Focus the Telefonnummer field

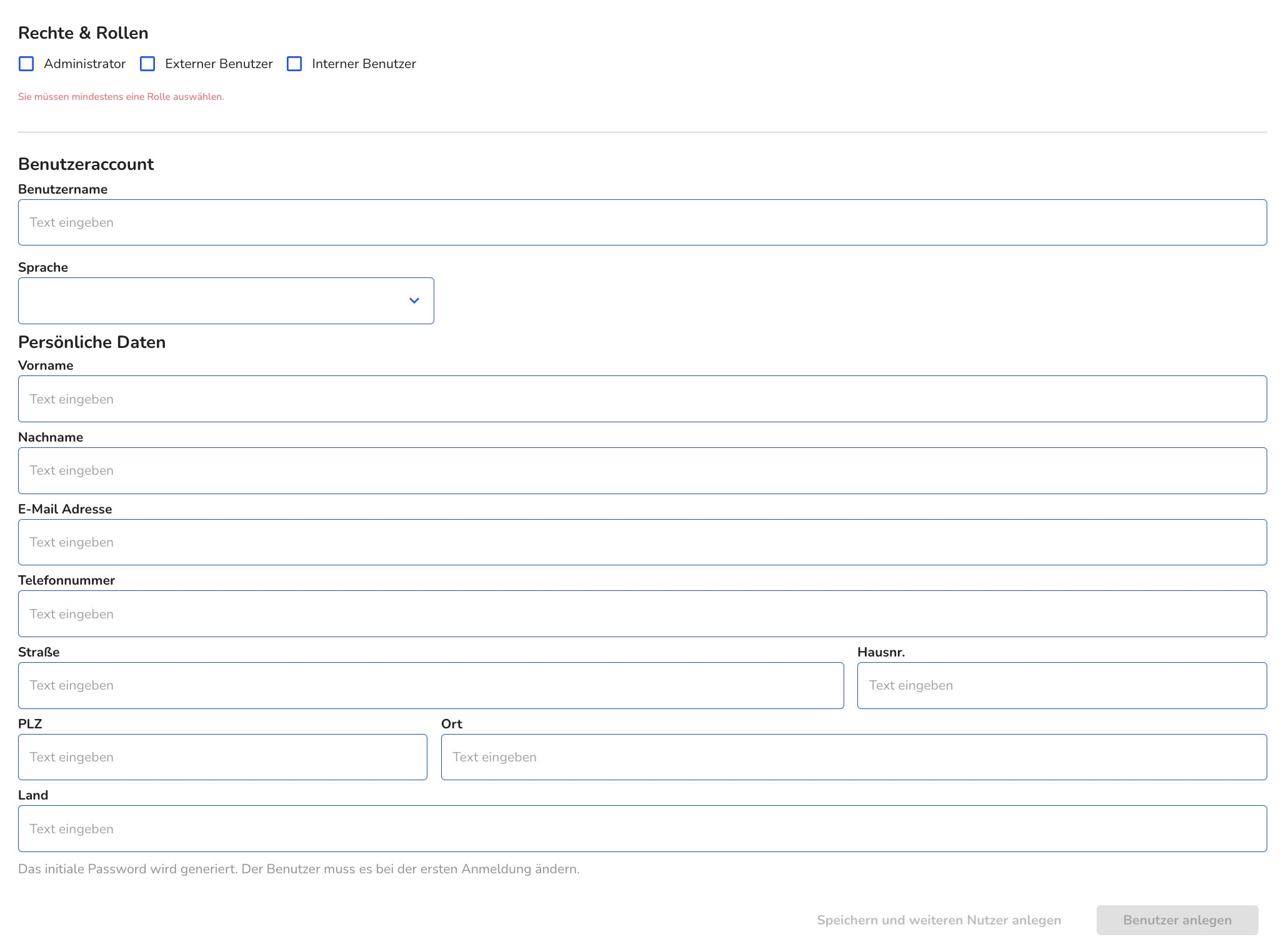tap(642, 613)
